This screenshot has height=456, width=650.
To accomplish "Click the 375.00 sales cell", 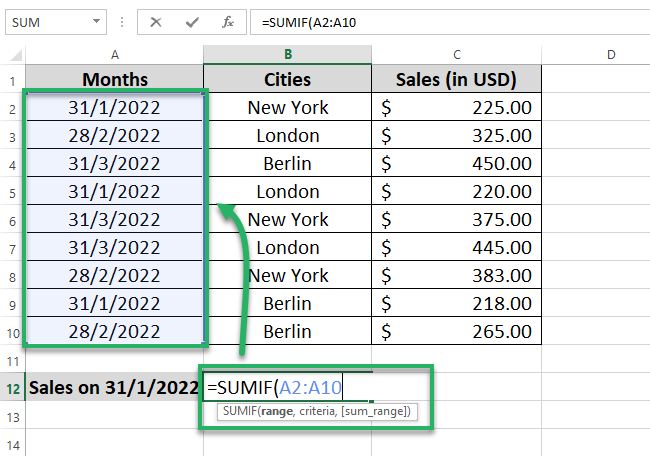I will [456, 219].
